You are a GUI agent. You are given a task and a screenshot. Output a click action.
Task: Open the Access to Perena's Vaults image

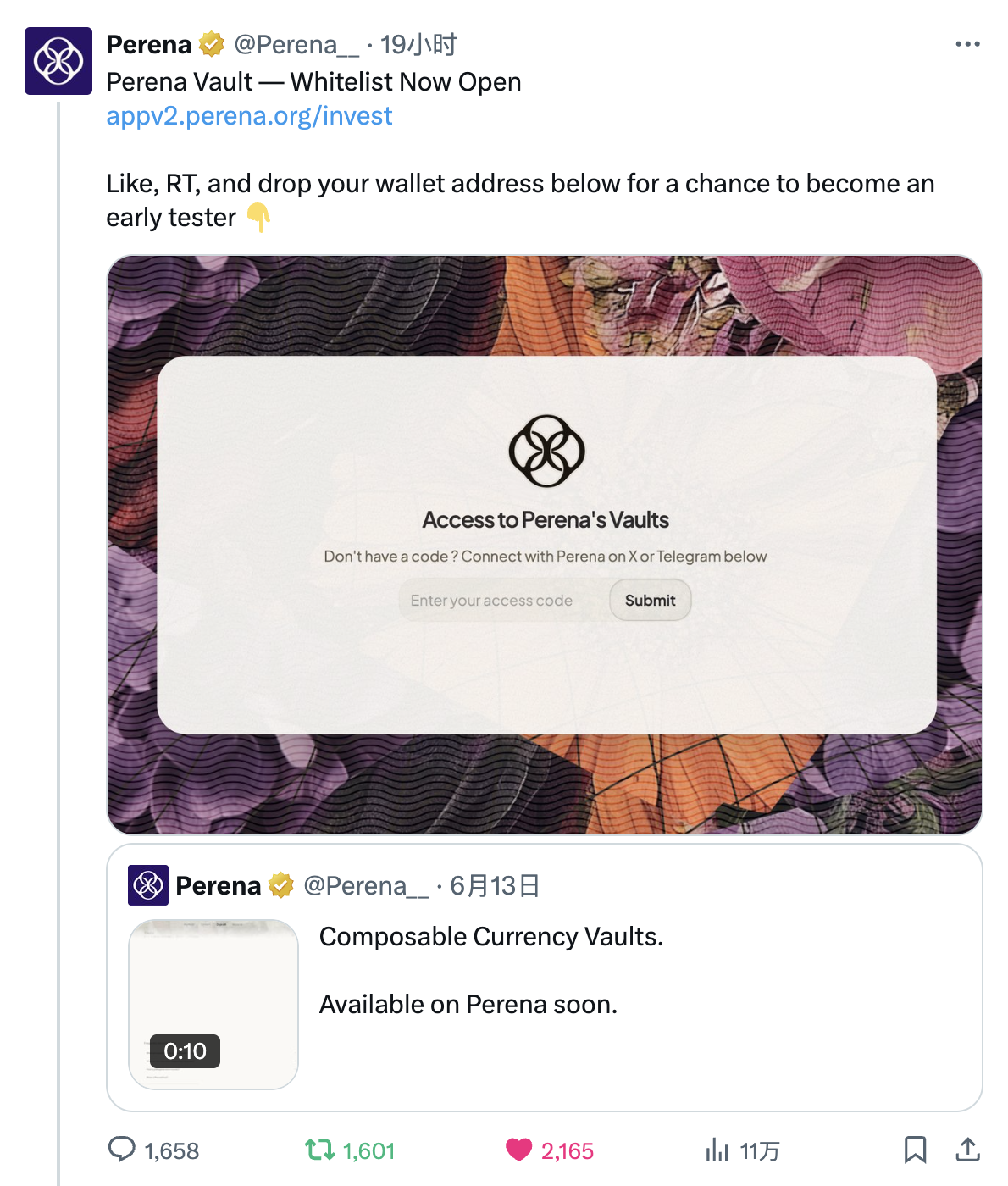click(545, 545)
